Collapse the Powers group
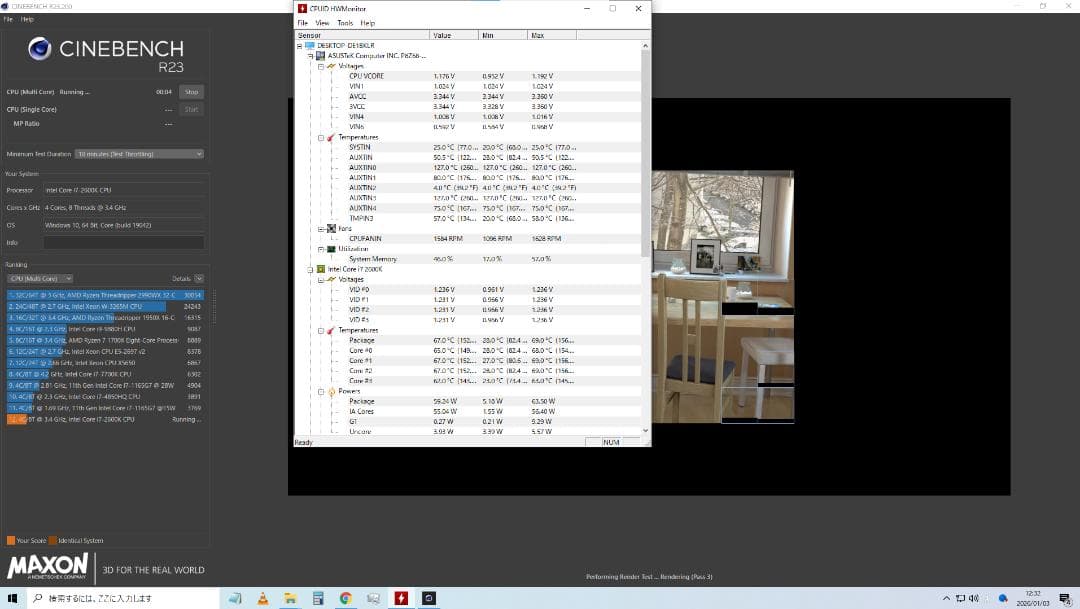The width and height of the screenshot is (1080, 609). tap(321, 391)
